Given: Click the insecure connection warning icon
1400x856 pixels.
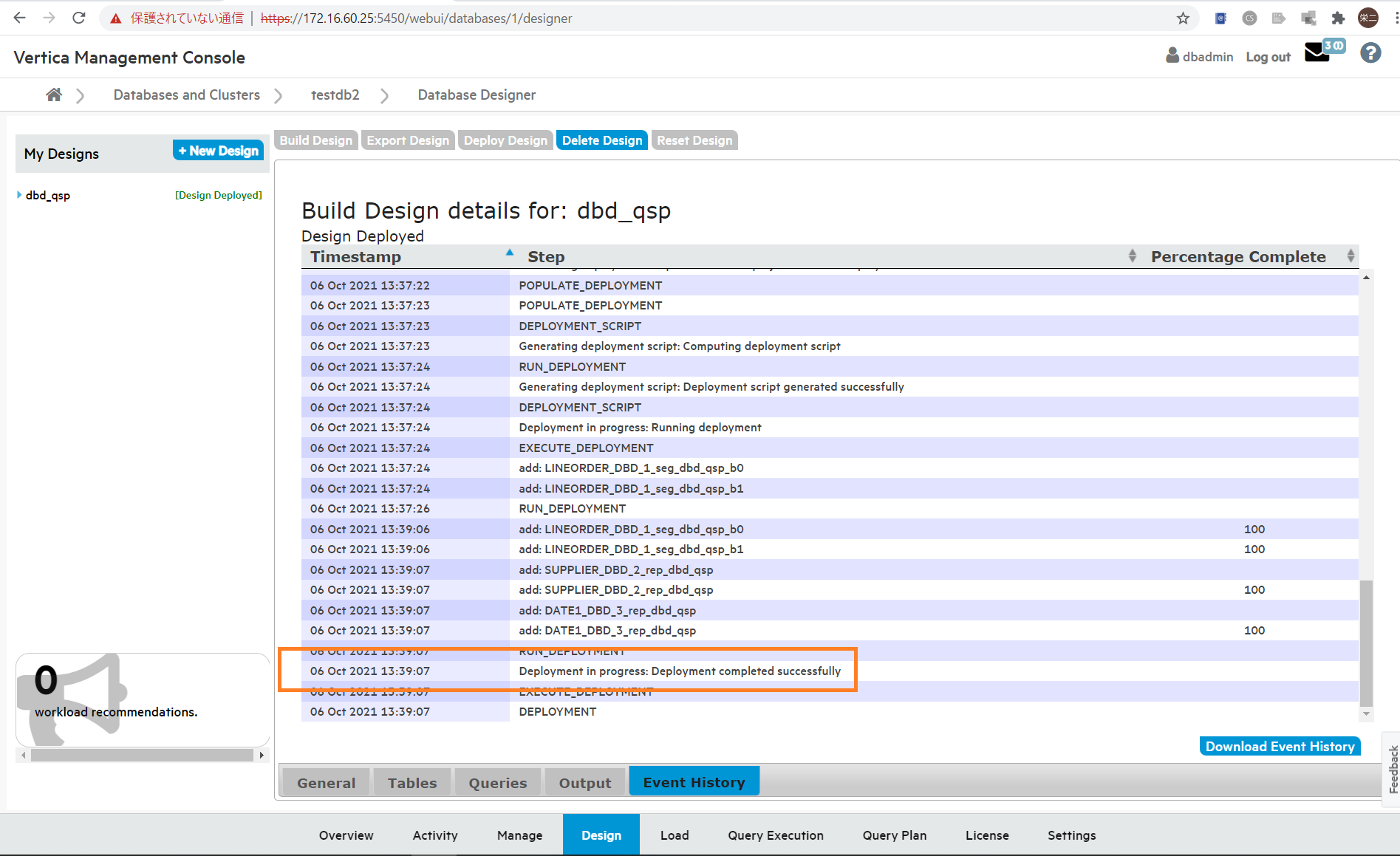Looking at the screenshot, I should [x=116, y=18].
